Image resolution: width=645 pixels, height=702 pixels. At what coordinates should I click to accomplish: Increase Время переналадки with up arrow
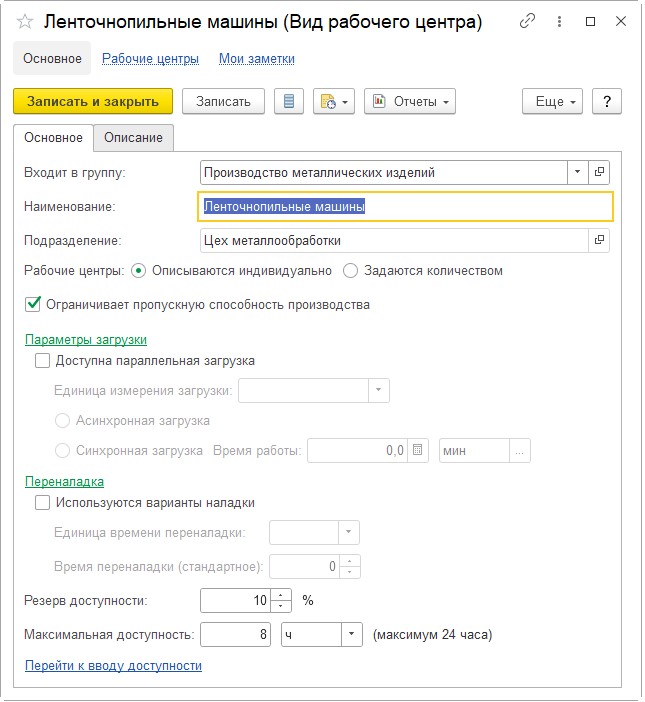(350, 561)
